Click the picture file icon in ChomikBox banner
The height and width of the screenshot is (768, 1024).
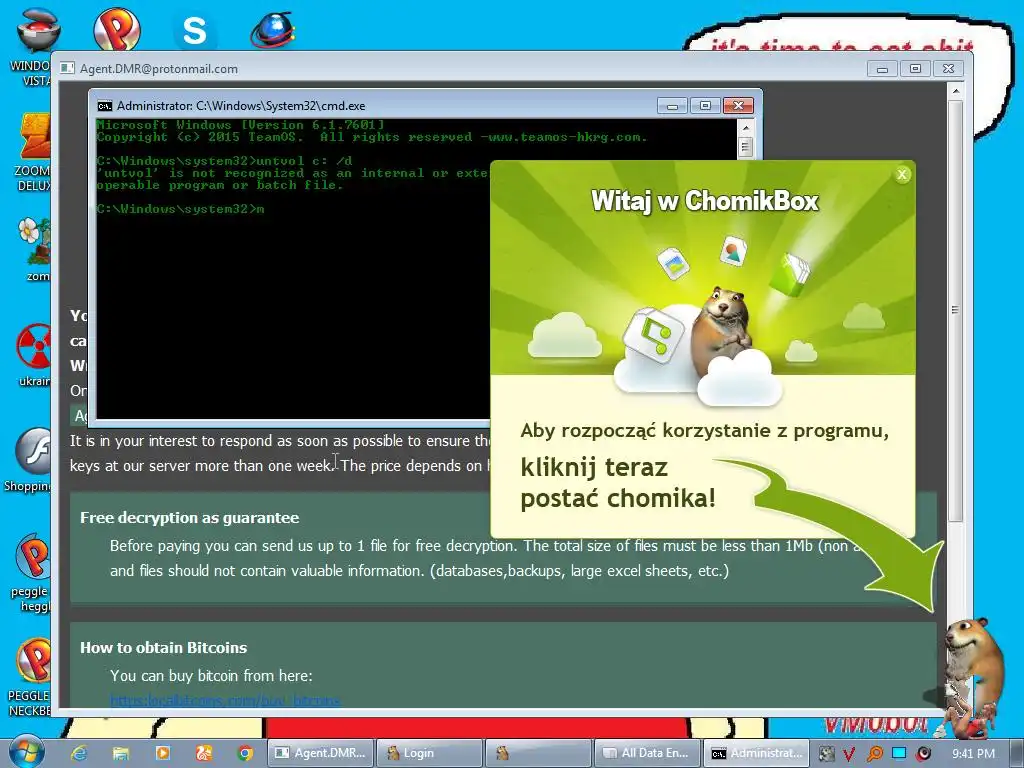[x=673, y=263]
